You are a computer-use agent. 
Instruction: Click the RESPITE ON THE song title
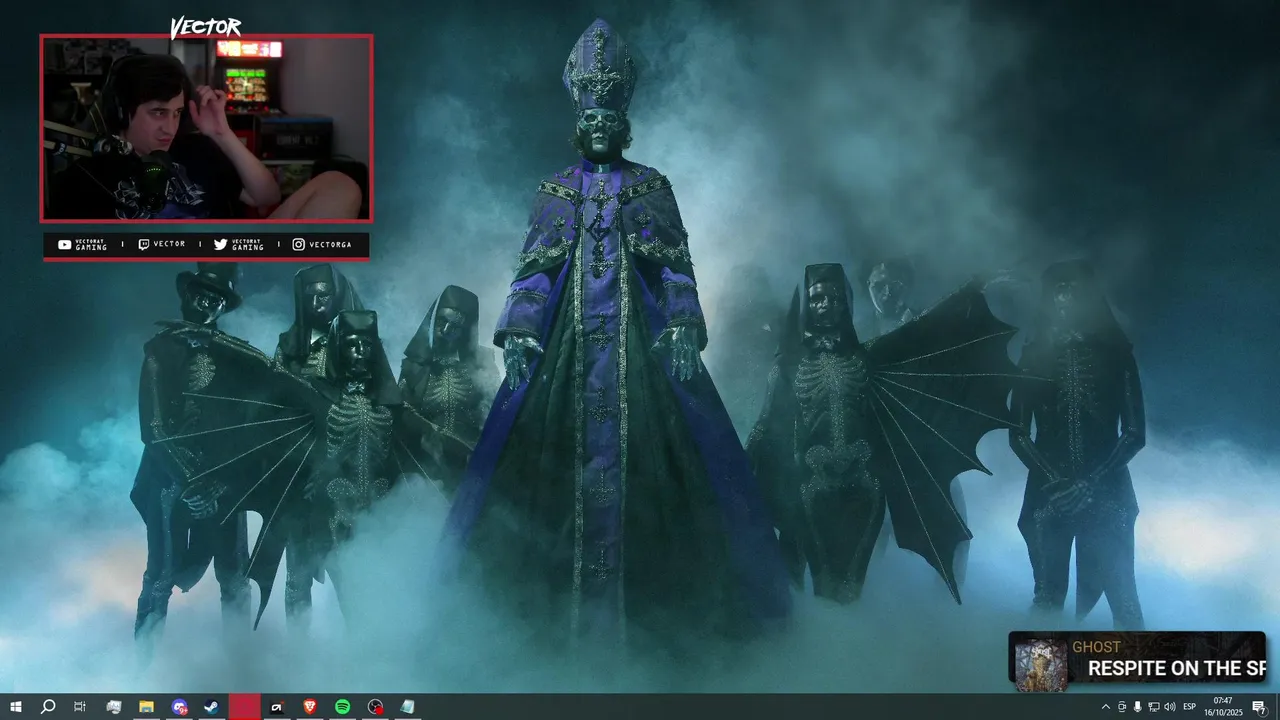(1177, 669)
